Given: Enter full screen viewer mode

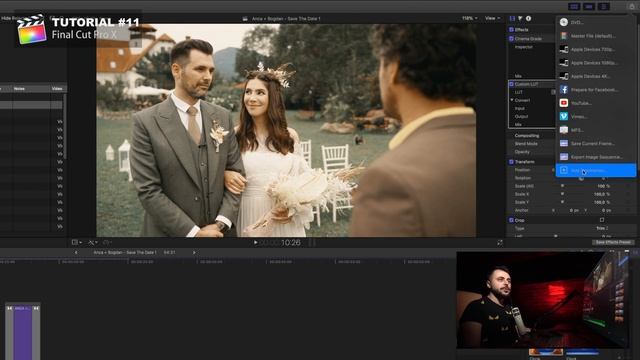Looking at the screenshot, I should coord(500,243).
